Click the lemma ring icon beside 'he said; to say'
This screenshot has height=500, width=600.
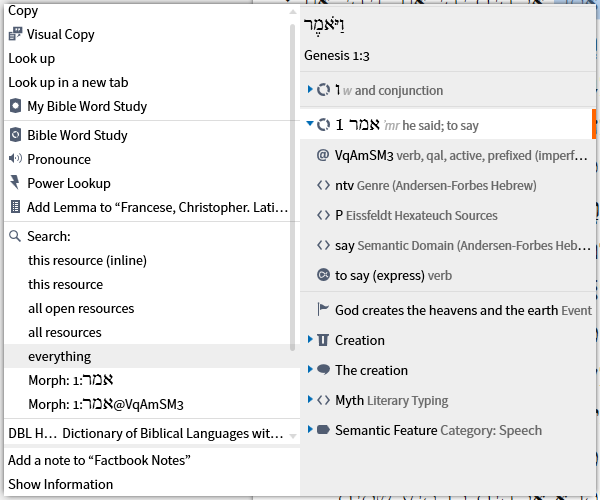pos(323,125)
